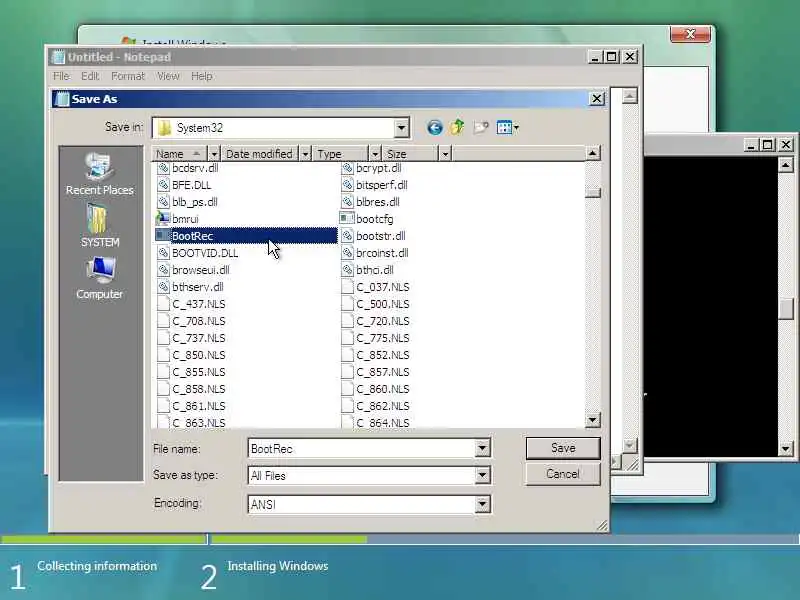Click the Back arrow icon in Save As toolbar
Viewport: 800px width, 600px height.
point(434,128)
